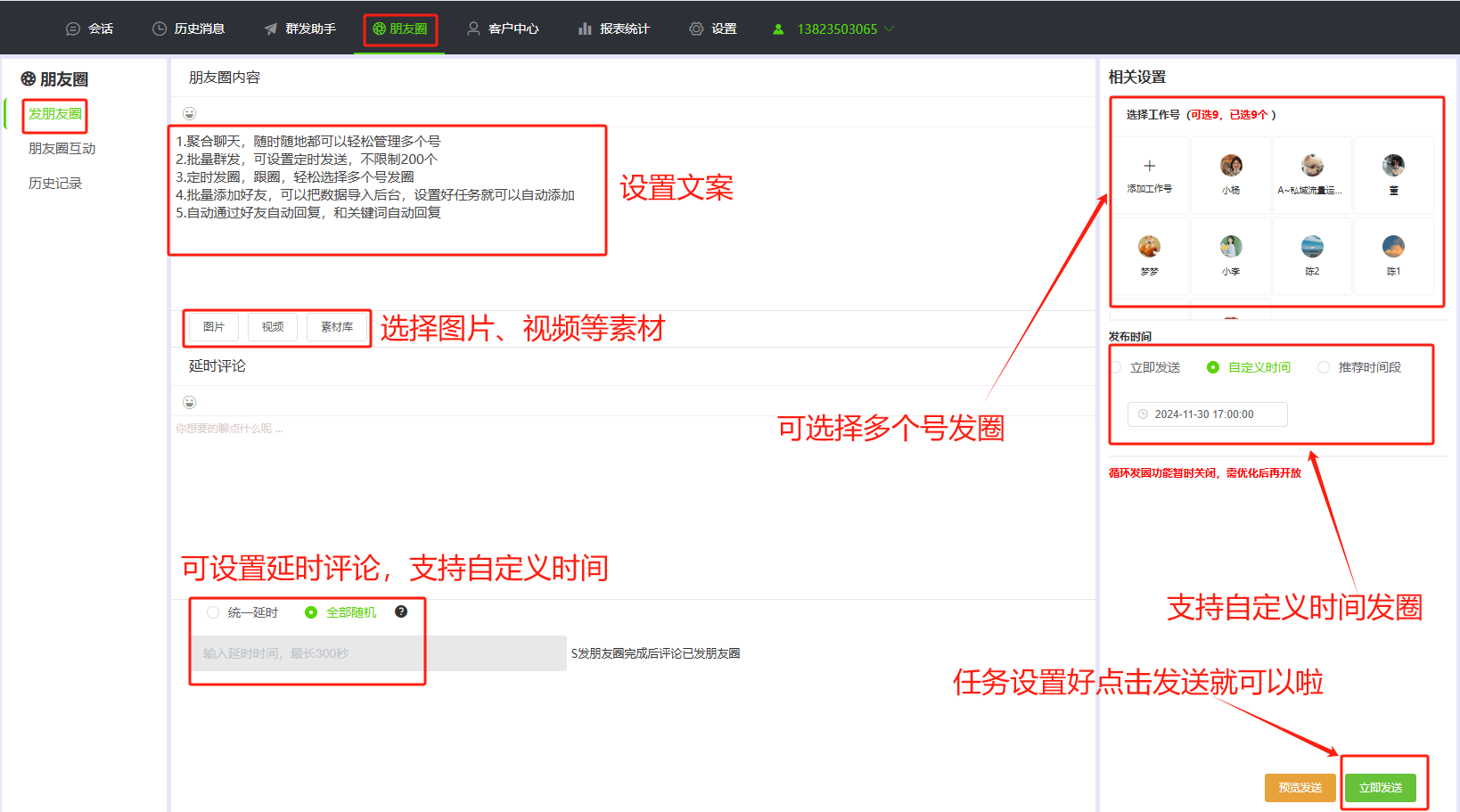Screen dimensions: 1460x812
Task: Click the chat bubble icon on 会话
Action: pos(72,28)
